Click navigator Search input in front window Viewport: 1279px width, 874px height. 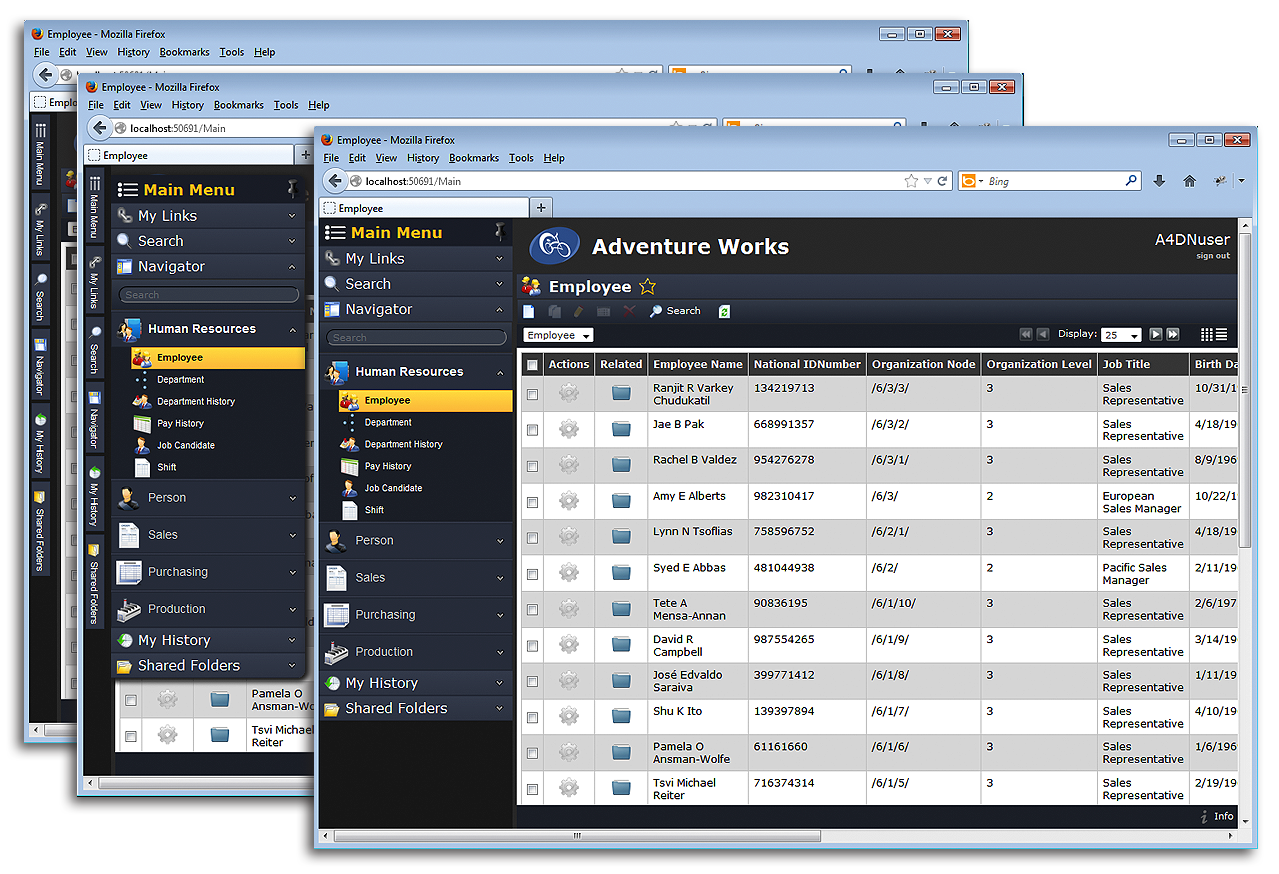tap(417, 338)
